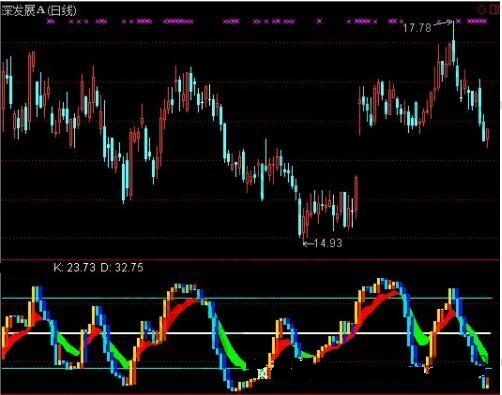Click the 17.78 high price label

tap(417, 27)
